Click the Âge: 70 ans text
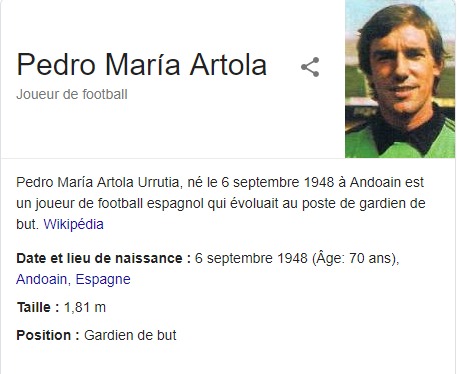The height and width of the screenshot is (374, 457). pyautogui.click(x=354, y=258)
